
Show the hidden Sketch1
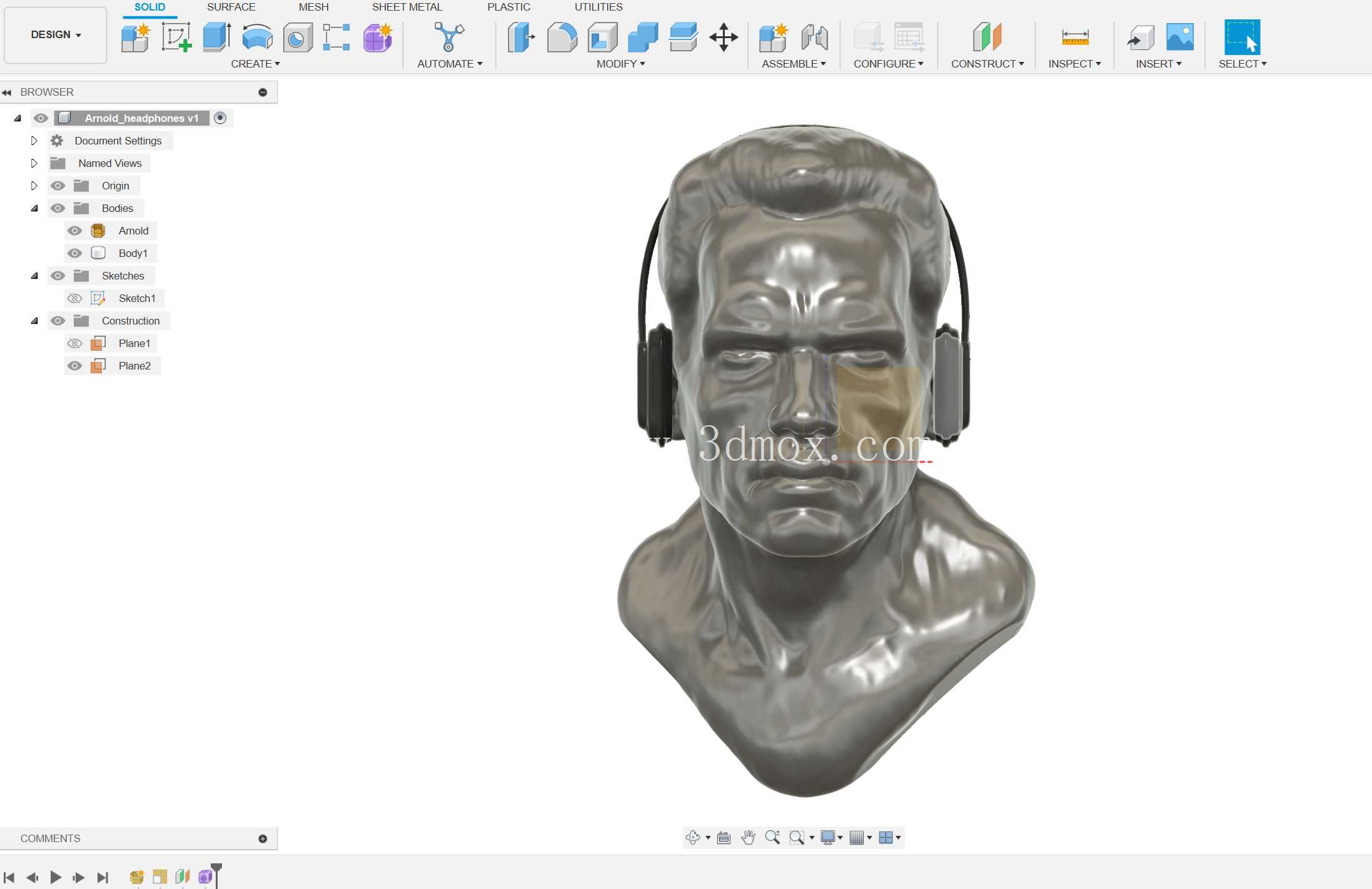(x=75, y=298)
